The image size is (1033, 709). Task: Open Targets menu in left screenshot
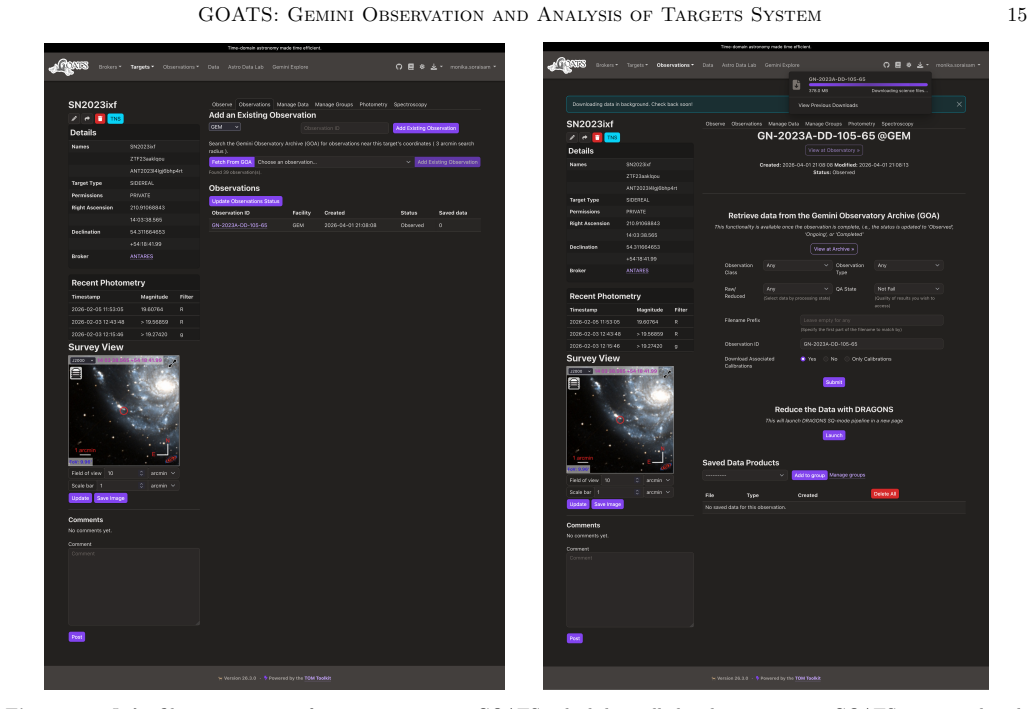(x=142, y=67)
